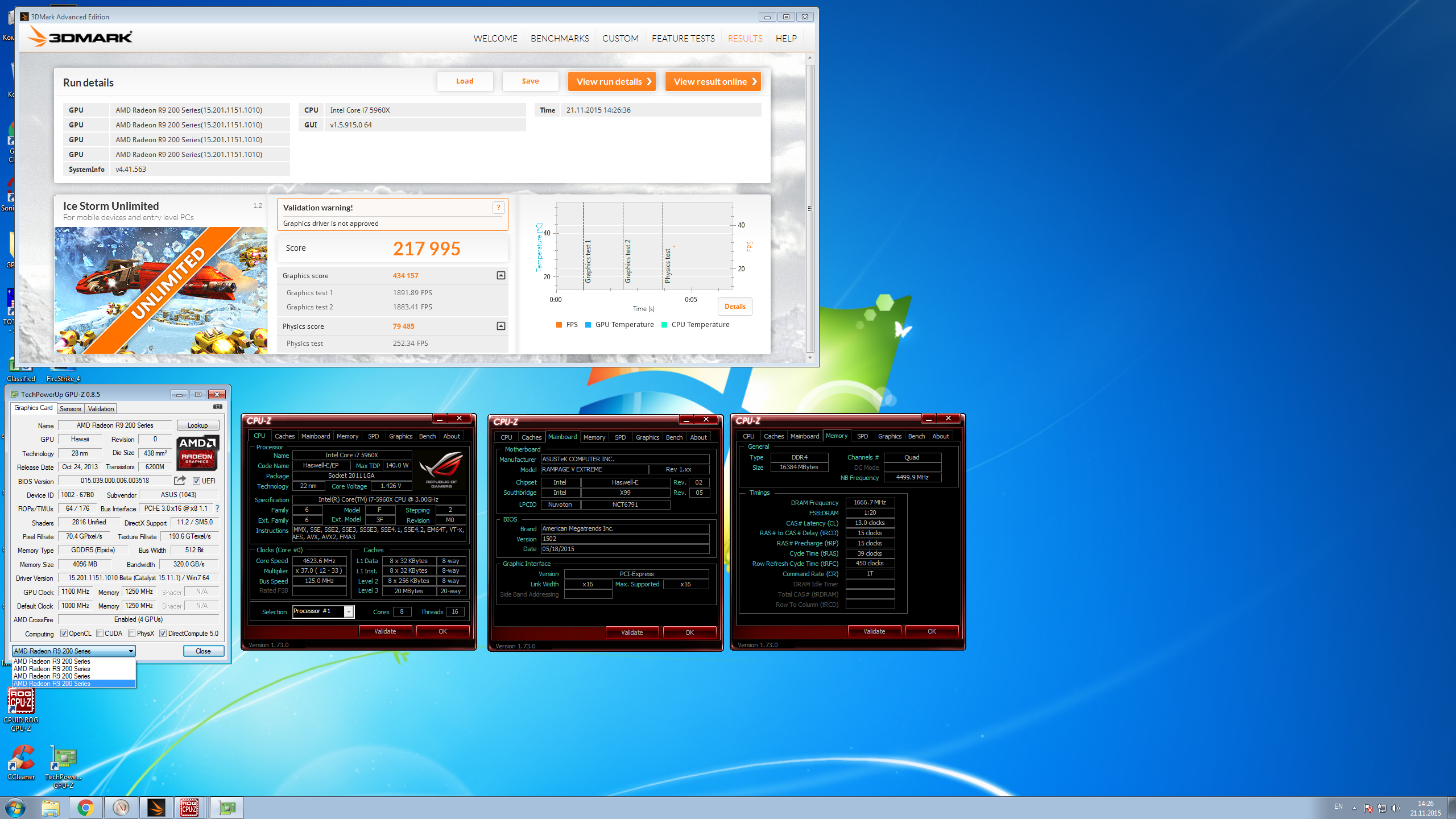Collapse the Physics score section

coord(500,326)
